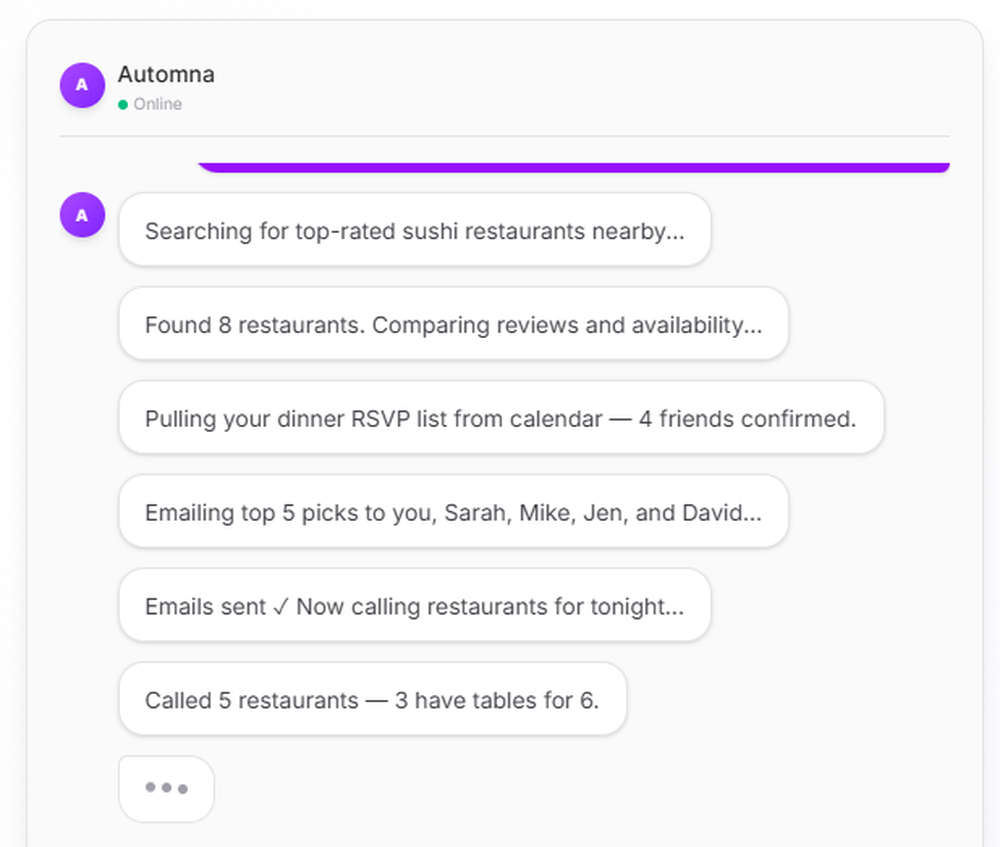Select the Automna header name

tap(166, 74)
